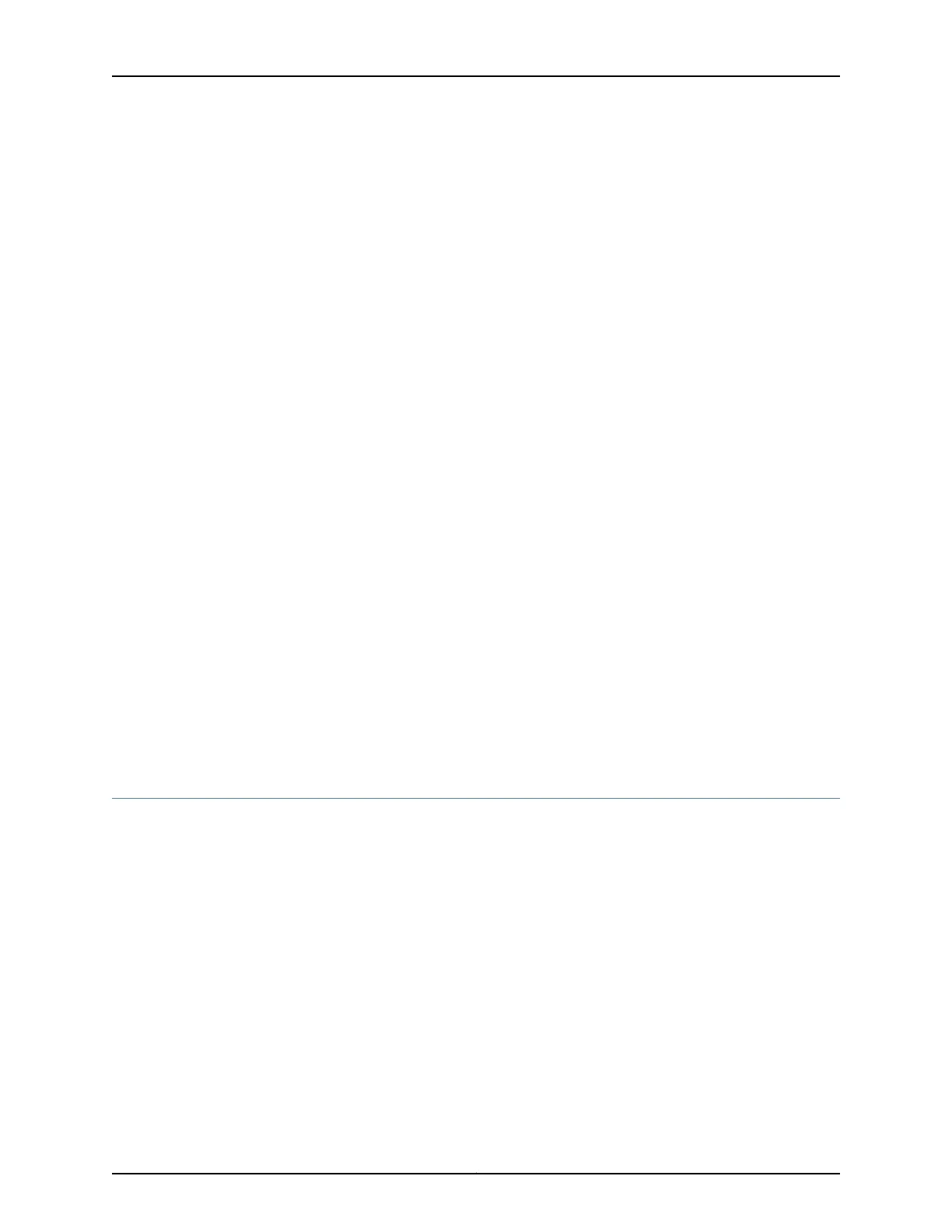Screen dimensions: 952x1232
Task: Click the left end of the footer rule
Action: click(114, 1174)
